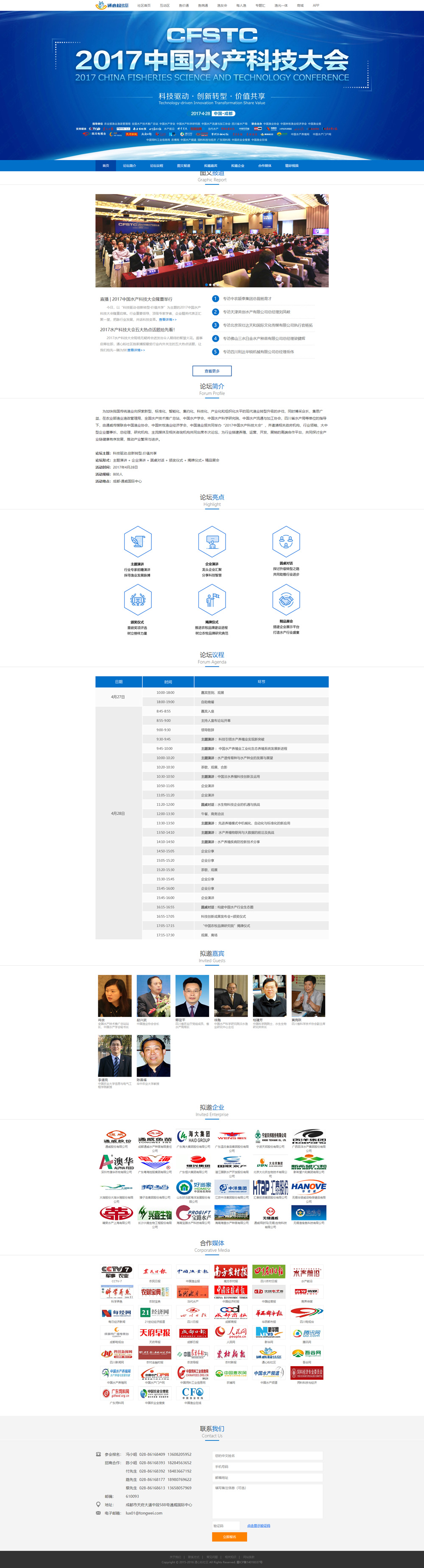
Task: Click the 21经济网 media logo
Action: pos(155,1312)
